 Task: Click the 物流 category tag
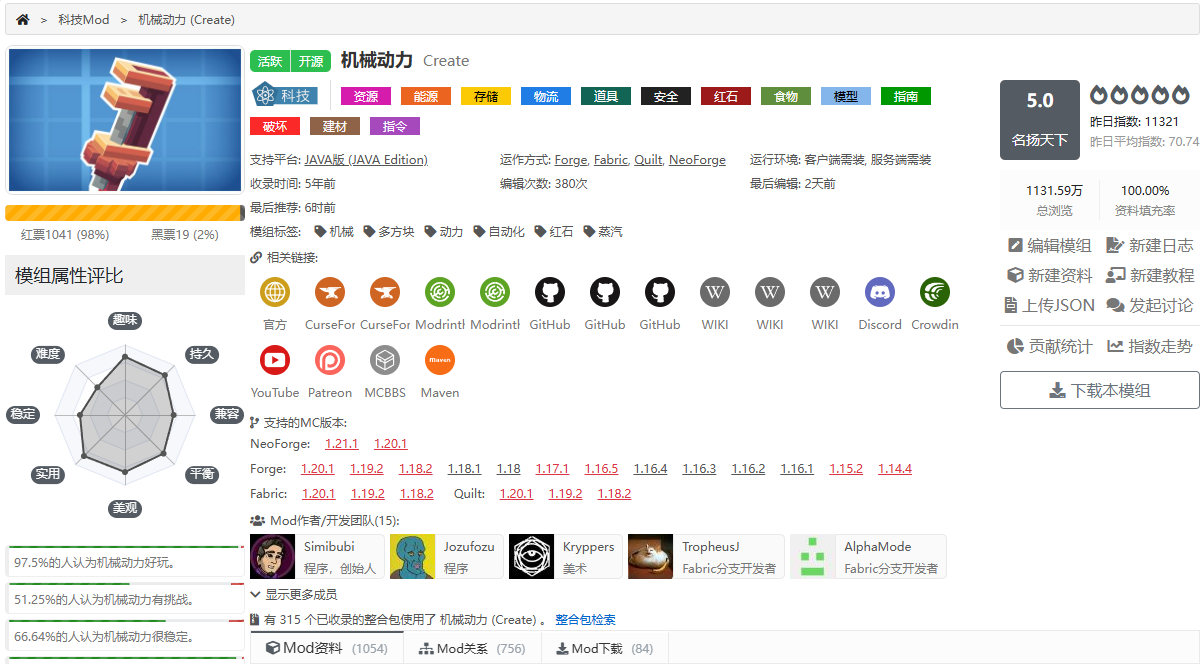[x=546, y=96]
